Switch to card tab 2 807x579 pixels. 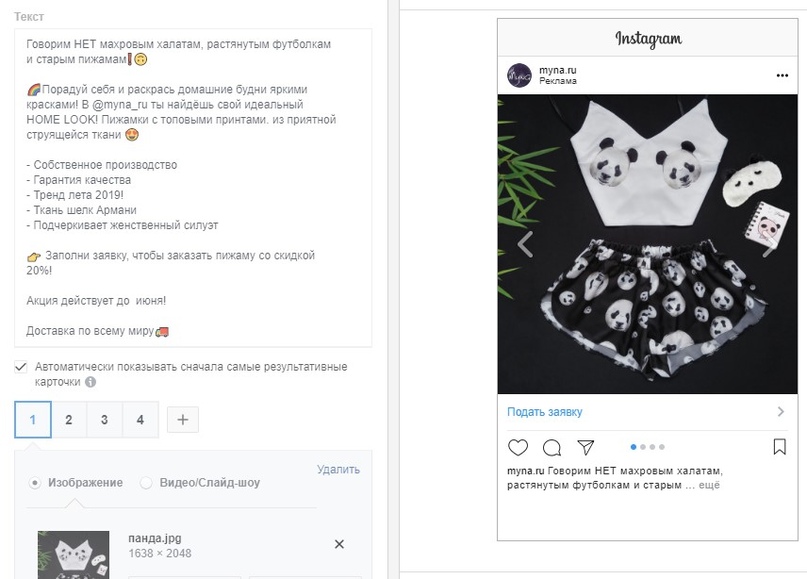(68, 420)
